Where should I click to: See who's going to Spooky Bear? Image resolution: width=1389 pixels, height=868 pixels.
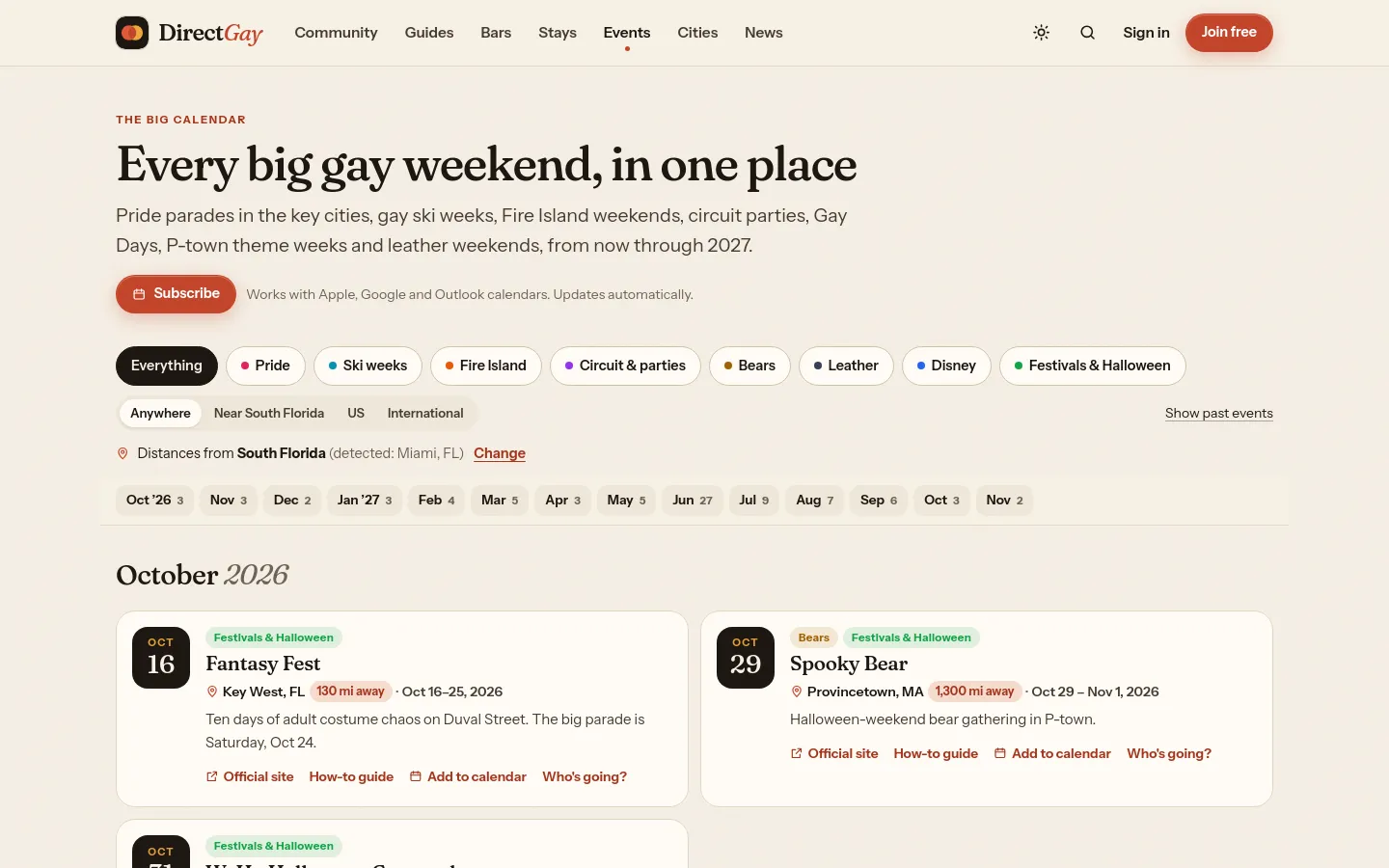pos(1169,754)
